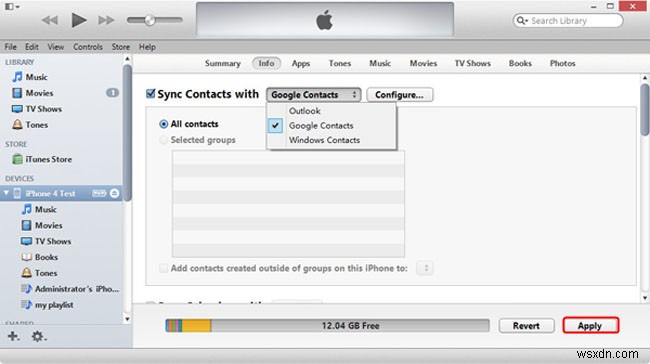The height and width of the screenshot is (364, 650).
Task: Select TV Shows icon under Library
Action: [17, 109]
